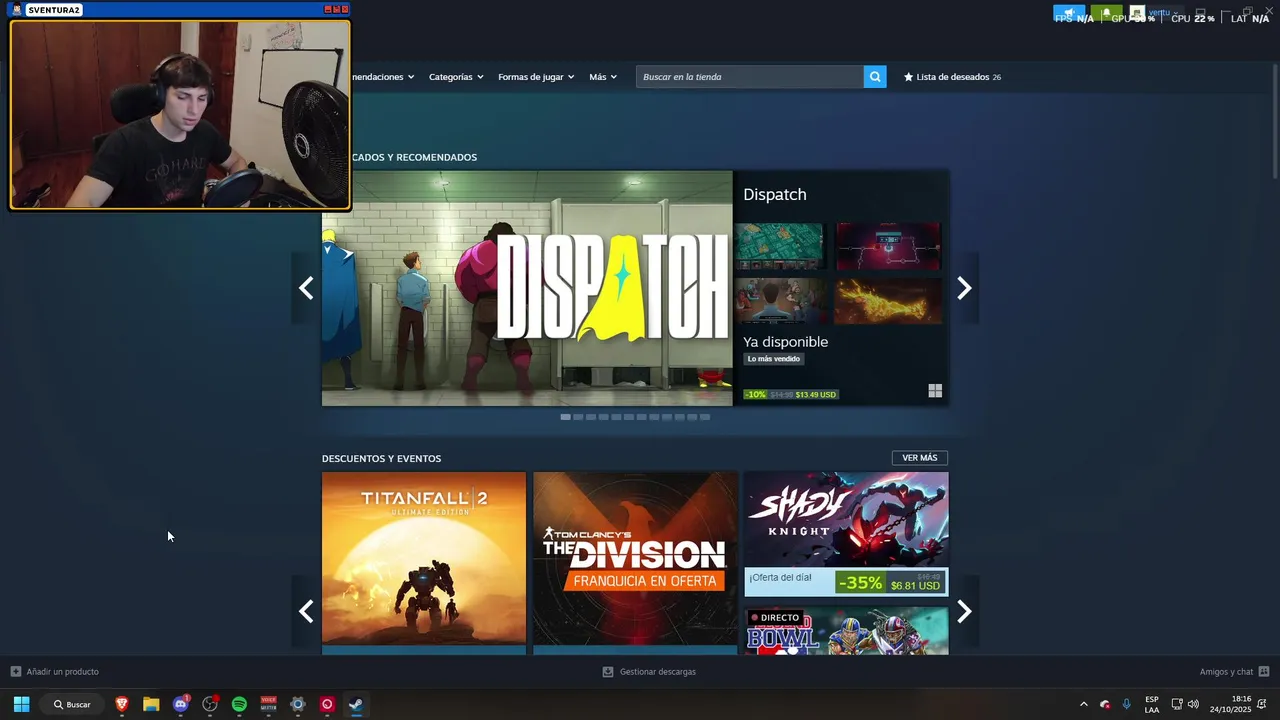Select the last featured carousel dot

click(x=705, y=417)
